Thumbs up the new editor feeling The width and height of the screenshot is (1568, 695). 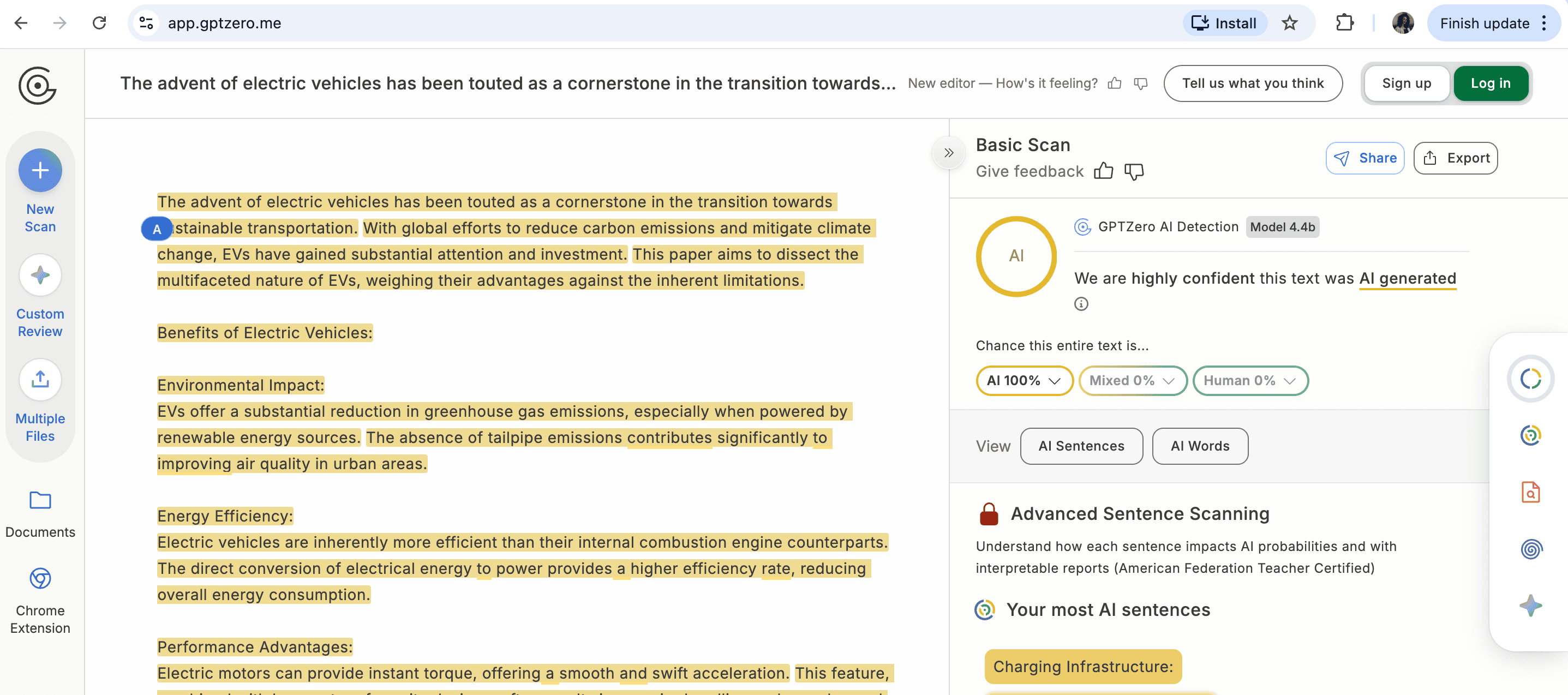[x=1115, y=83]
